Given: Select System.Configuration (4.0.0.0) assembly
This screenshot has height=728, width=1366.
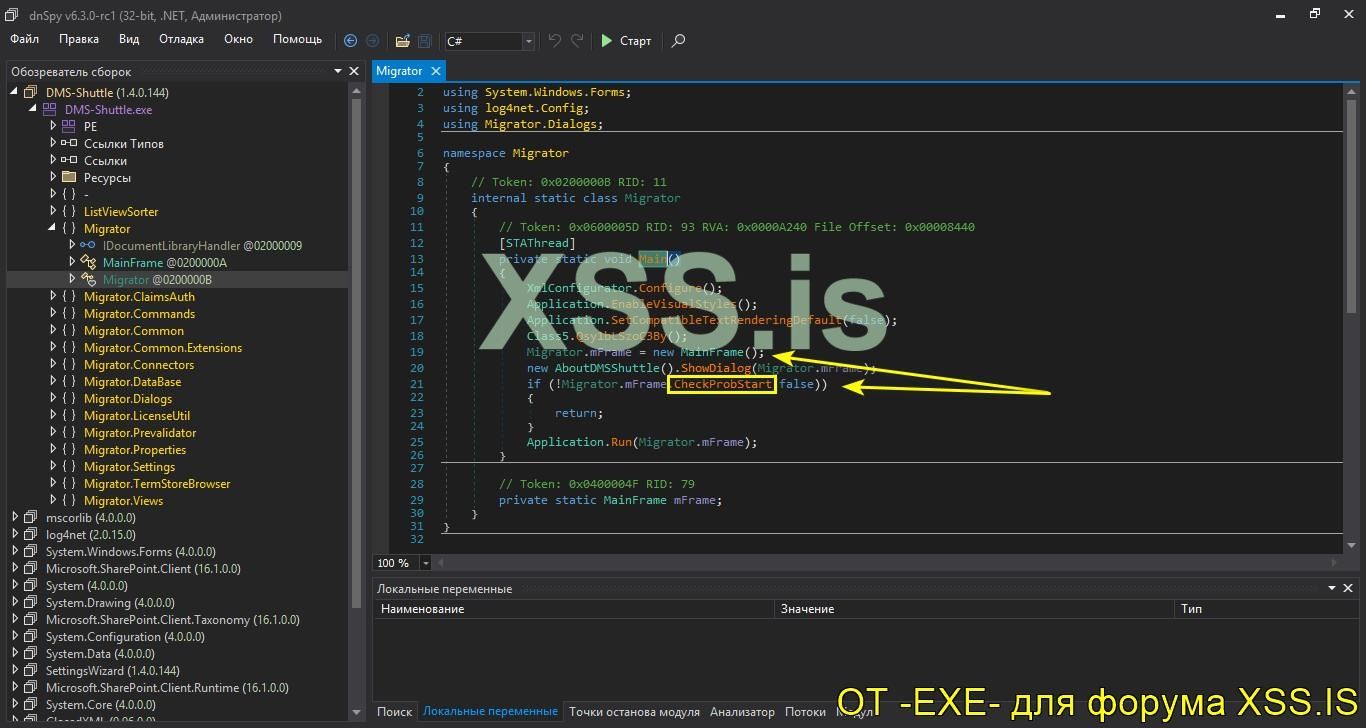Looking at the screenshot, I should (125, 637).
